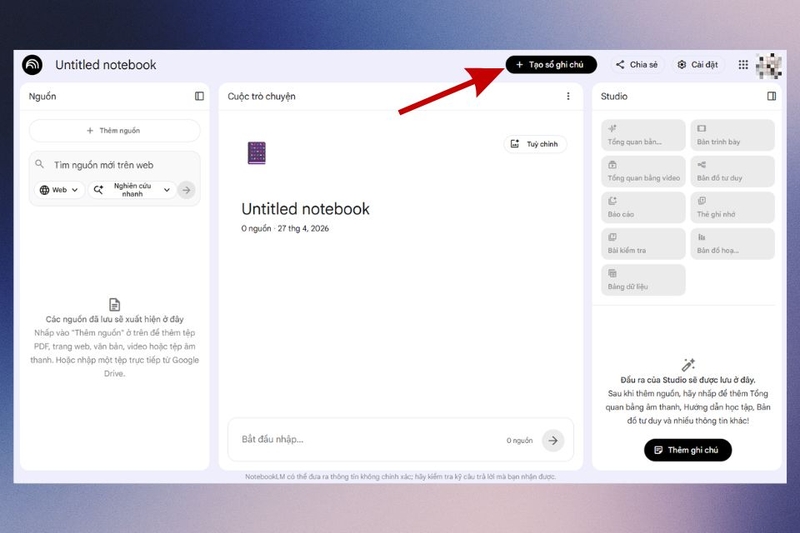Click the 0 nguồn · 27 thg 4, 2026 text

click(x=285, y=229)
